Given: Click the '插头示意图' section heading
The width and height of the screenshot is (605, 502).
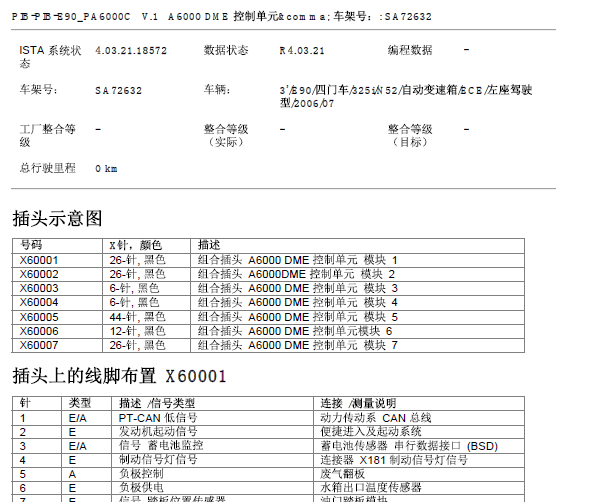Looking at the screenshot, I should (57, 218).
